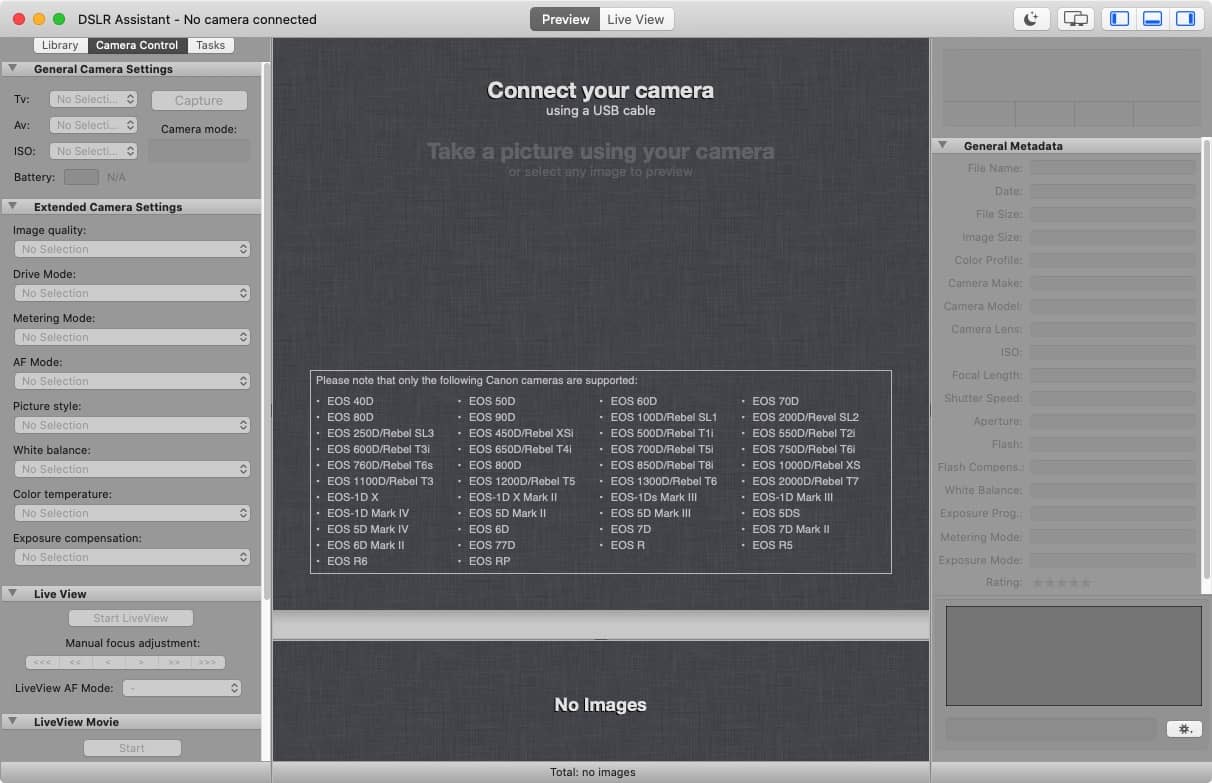Toggle bottom filmstrip panel visibility

point(1152,19)
